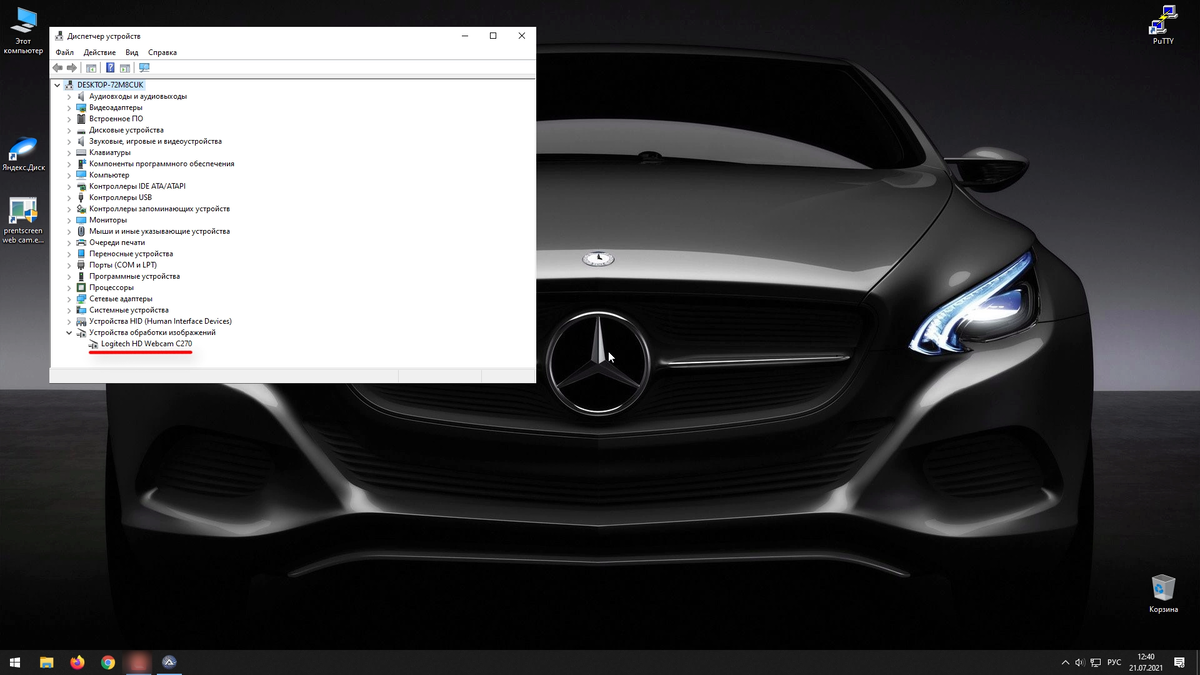The image size is (1200, 675).
Task: Open Firefox from the taskbar
Action: (77, 662)
